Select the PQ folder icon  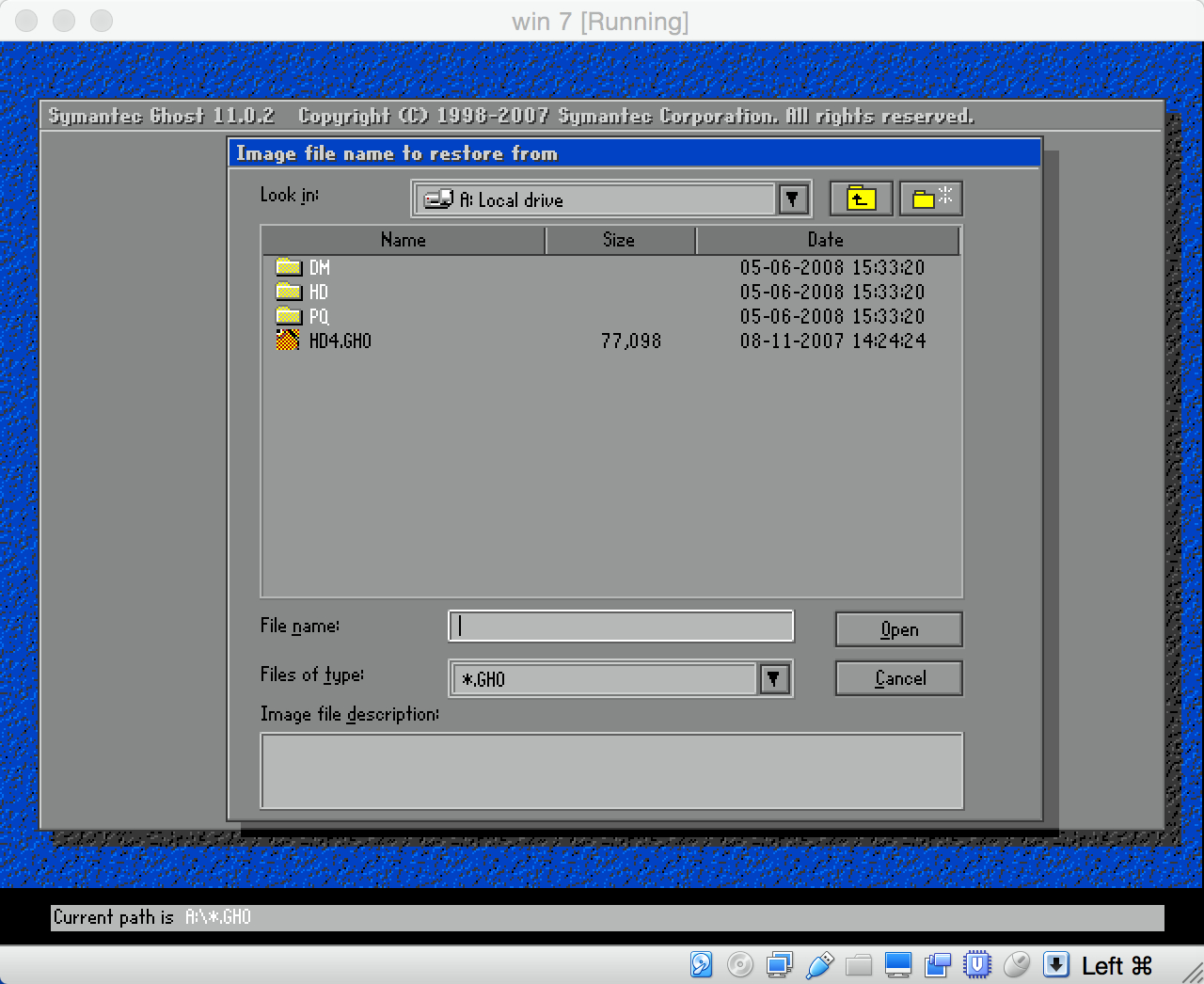tap(288, 316)
